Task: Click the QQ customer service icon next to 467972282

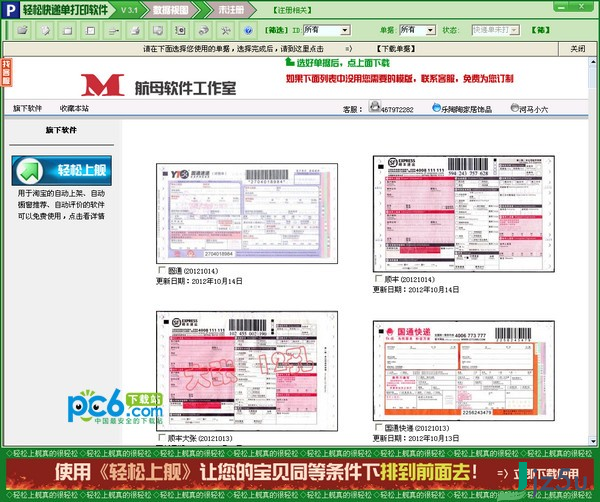Action: (375, 106)
